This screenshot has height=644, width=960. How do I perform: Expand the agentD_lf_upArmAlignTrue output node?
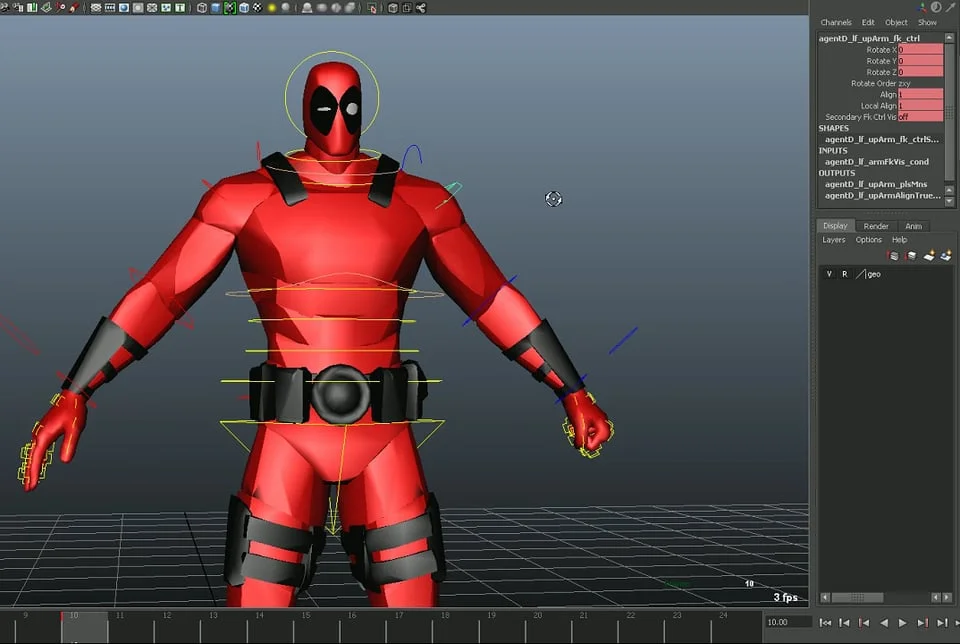[882, 195]
